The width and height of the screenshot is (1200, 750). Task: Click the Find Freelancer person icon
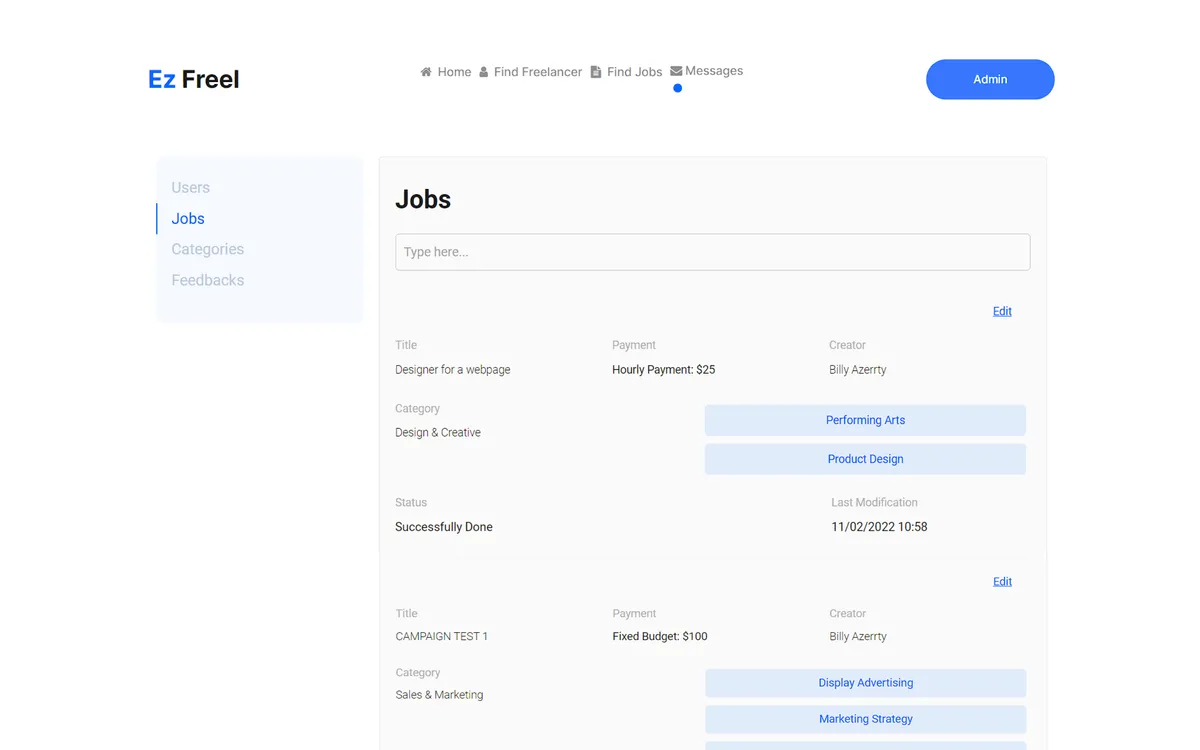coord(484,72)
